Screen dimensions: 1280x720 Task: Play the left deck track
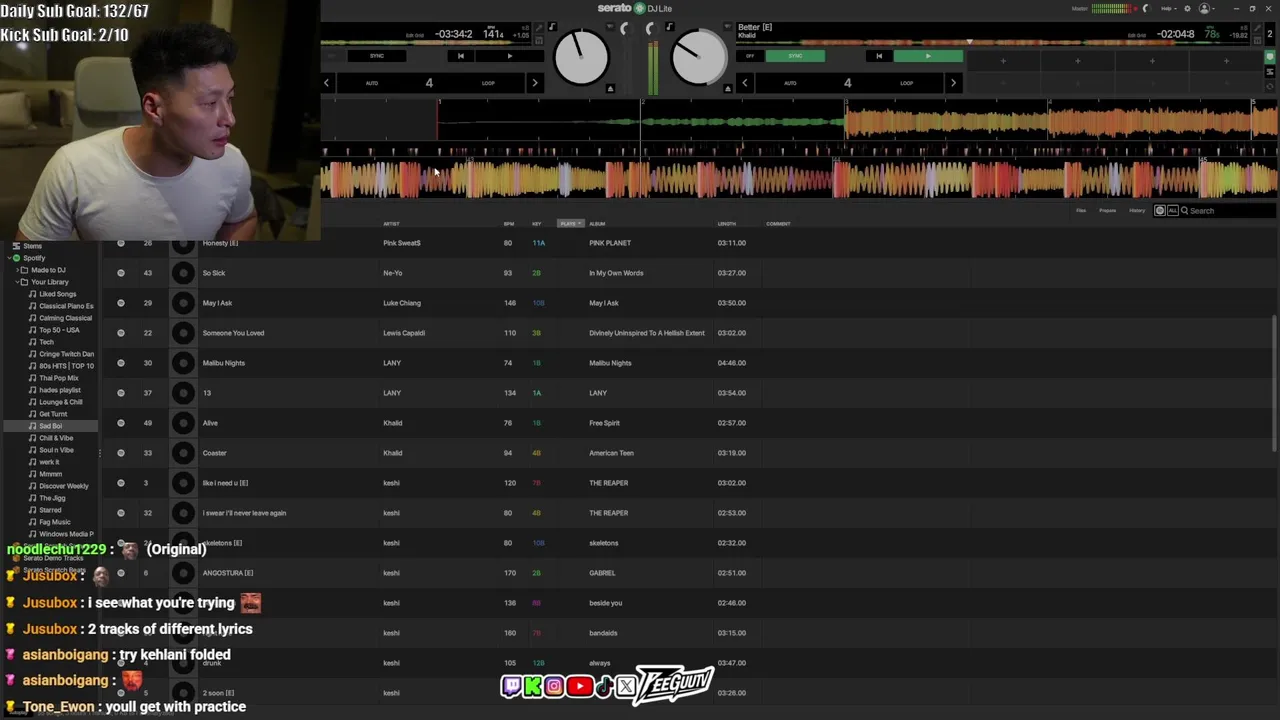tap(509, 56)
